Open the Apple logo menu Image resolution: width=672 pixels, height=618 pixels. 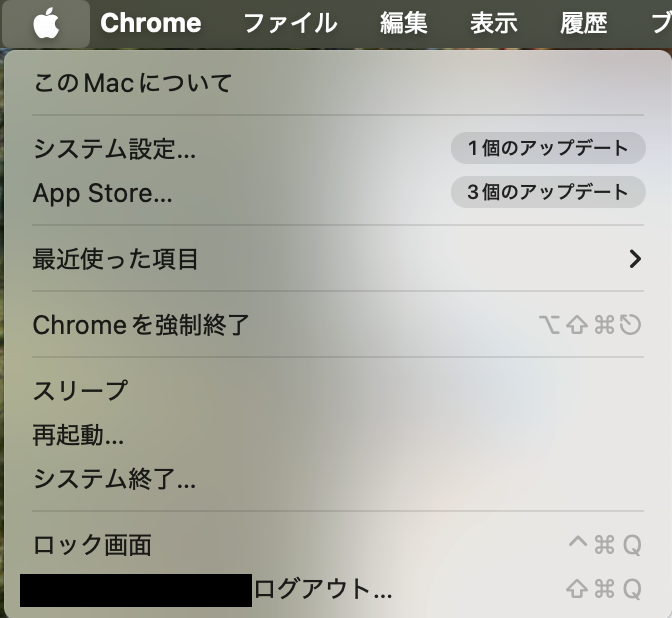[46, 23]
